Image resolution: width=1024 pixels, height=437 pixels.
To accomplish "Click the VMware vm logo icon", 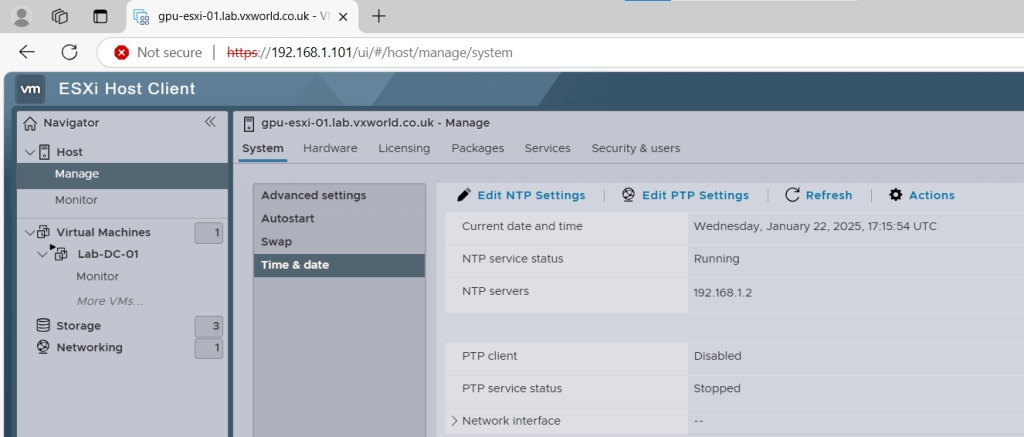I will coord(31,89).
